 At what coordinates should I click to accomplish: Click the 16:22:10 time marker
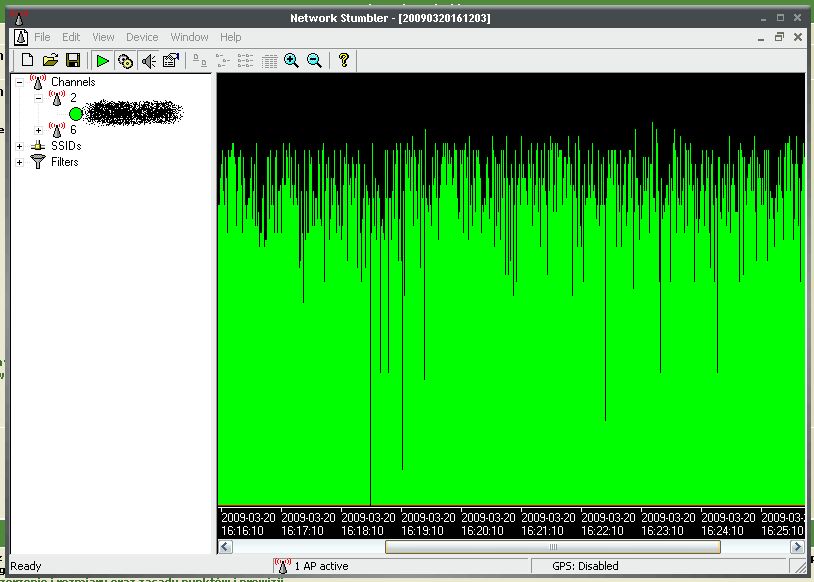tap(608, 524)
